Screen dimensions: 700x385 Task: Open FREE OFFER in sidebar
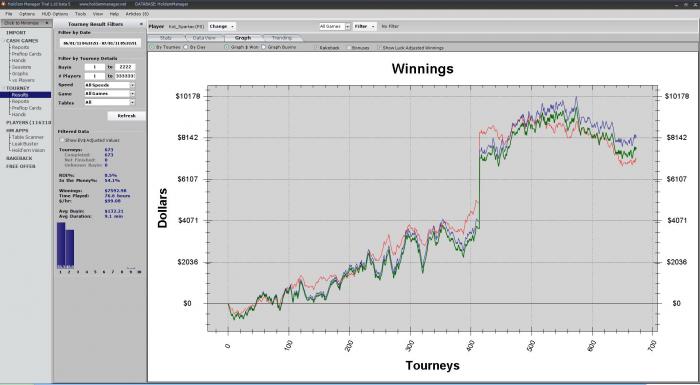pos(21,166)
